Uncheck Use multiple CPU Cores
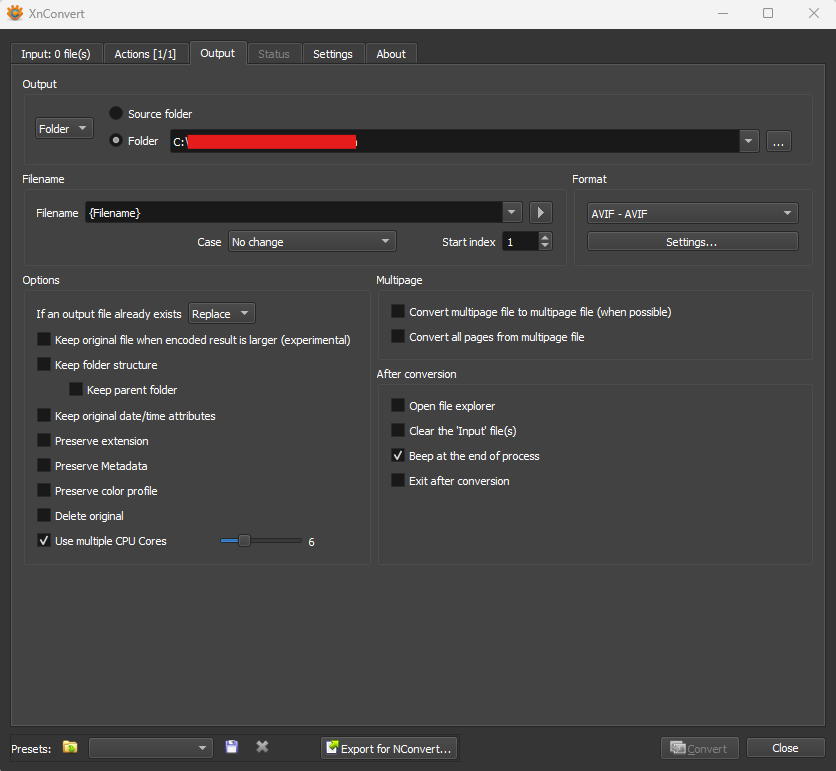The width and height of the screenshot is (836, 771). tap(43, 540)
